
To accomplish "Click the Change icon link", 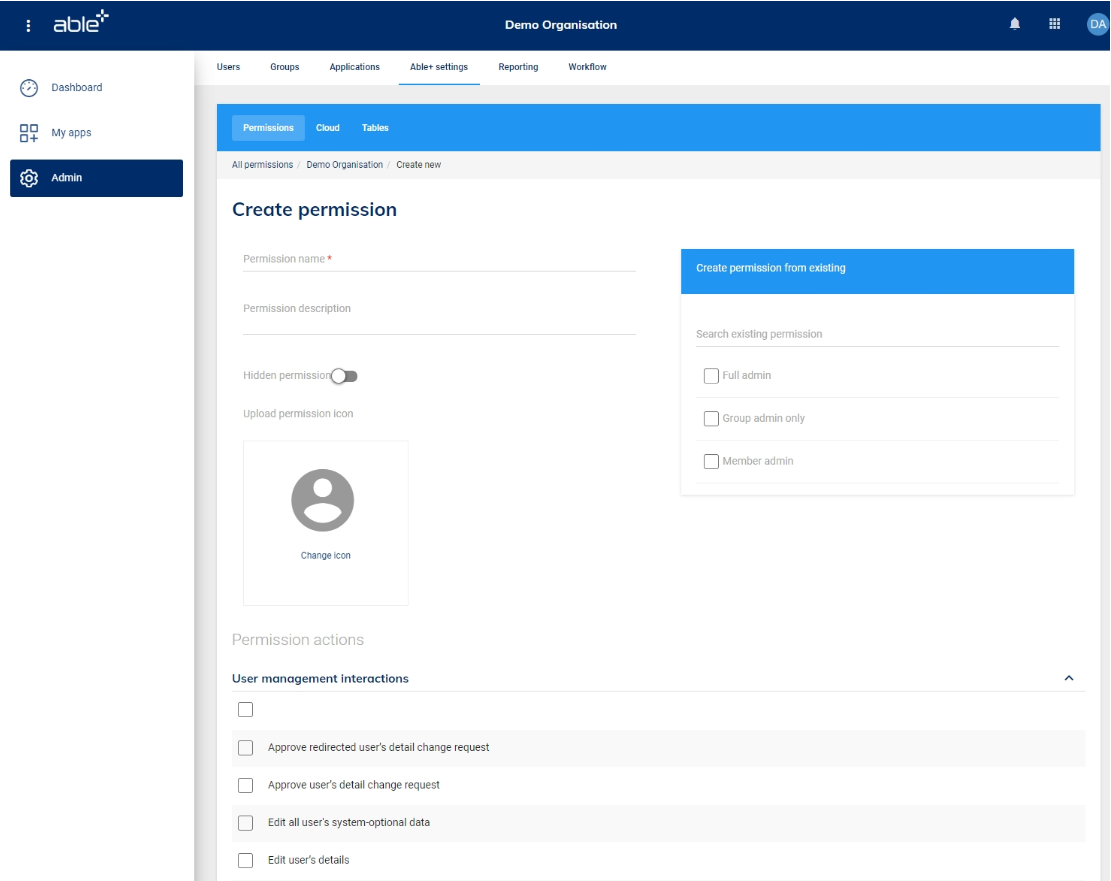I will pos(325,556).
